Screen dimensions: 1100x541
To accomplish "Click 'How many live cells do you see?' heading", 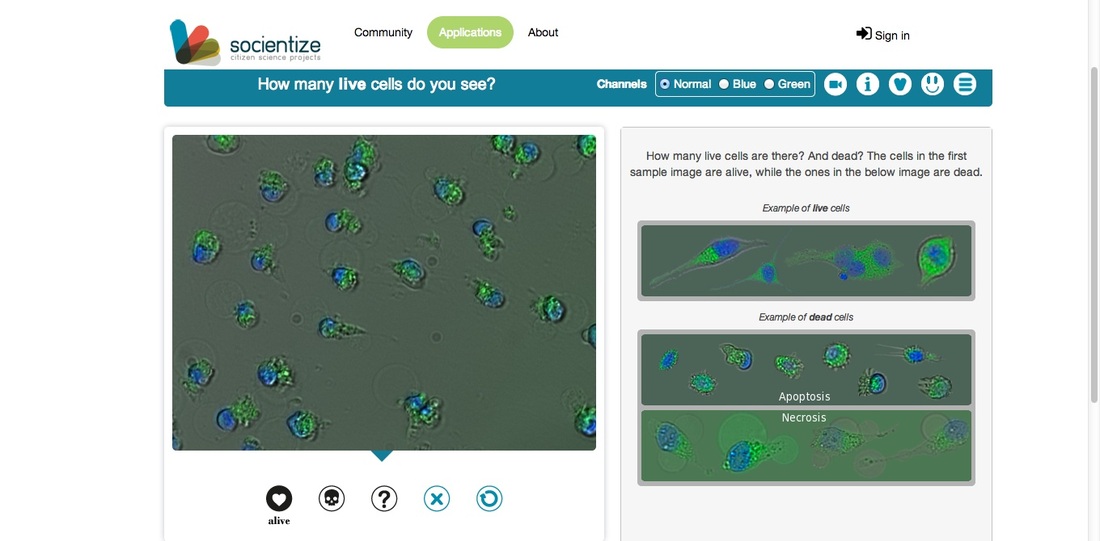I will (x=377, y=84).
